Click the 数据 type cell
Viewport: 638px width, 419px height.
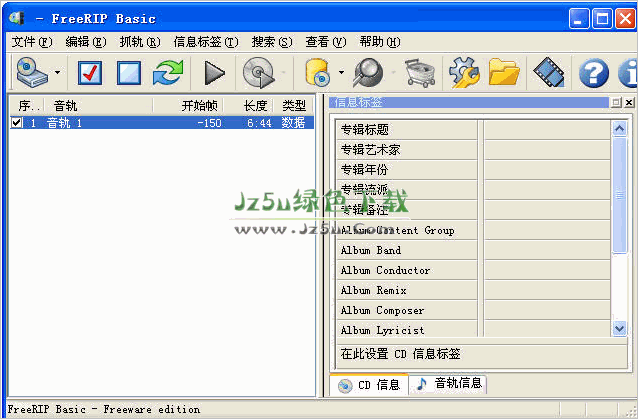pyautogui.click(x=293, y=122)
